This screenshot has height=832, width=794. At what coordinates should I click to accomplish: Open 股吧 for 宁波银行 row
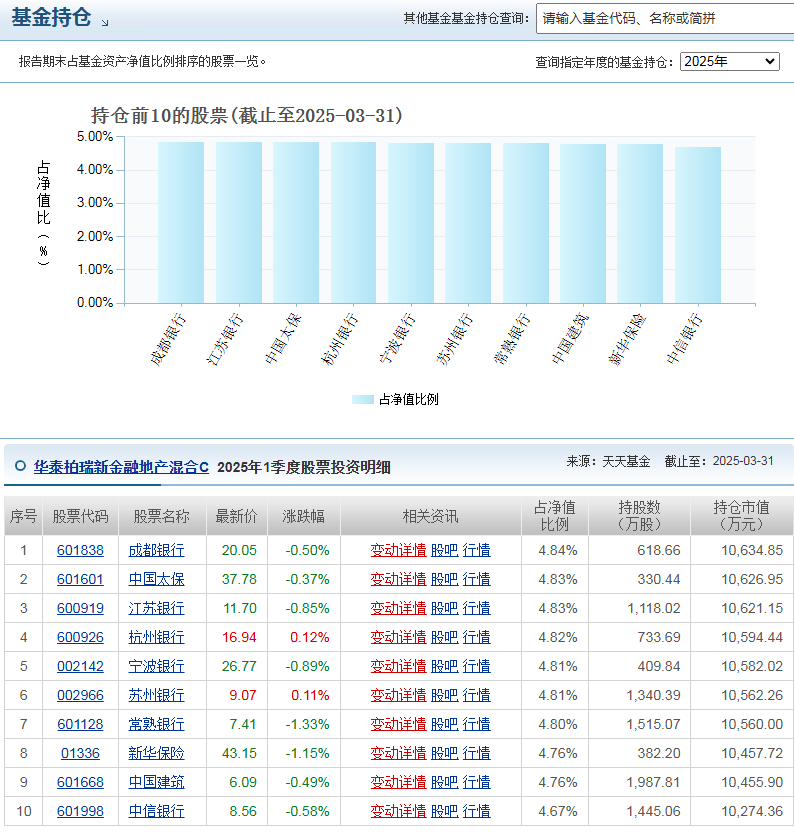point(445,666)
